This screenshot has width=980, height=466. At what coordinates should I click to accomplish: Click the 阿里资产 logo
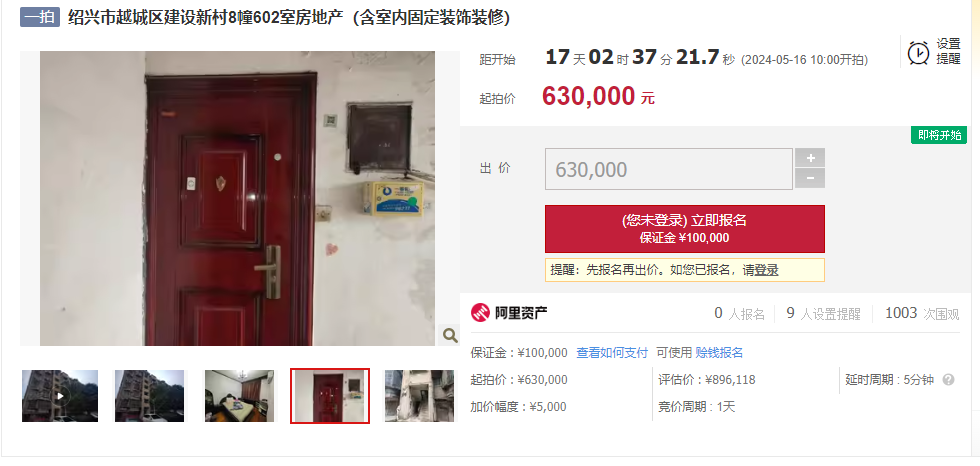(509, 312)
